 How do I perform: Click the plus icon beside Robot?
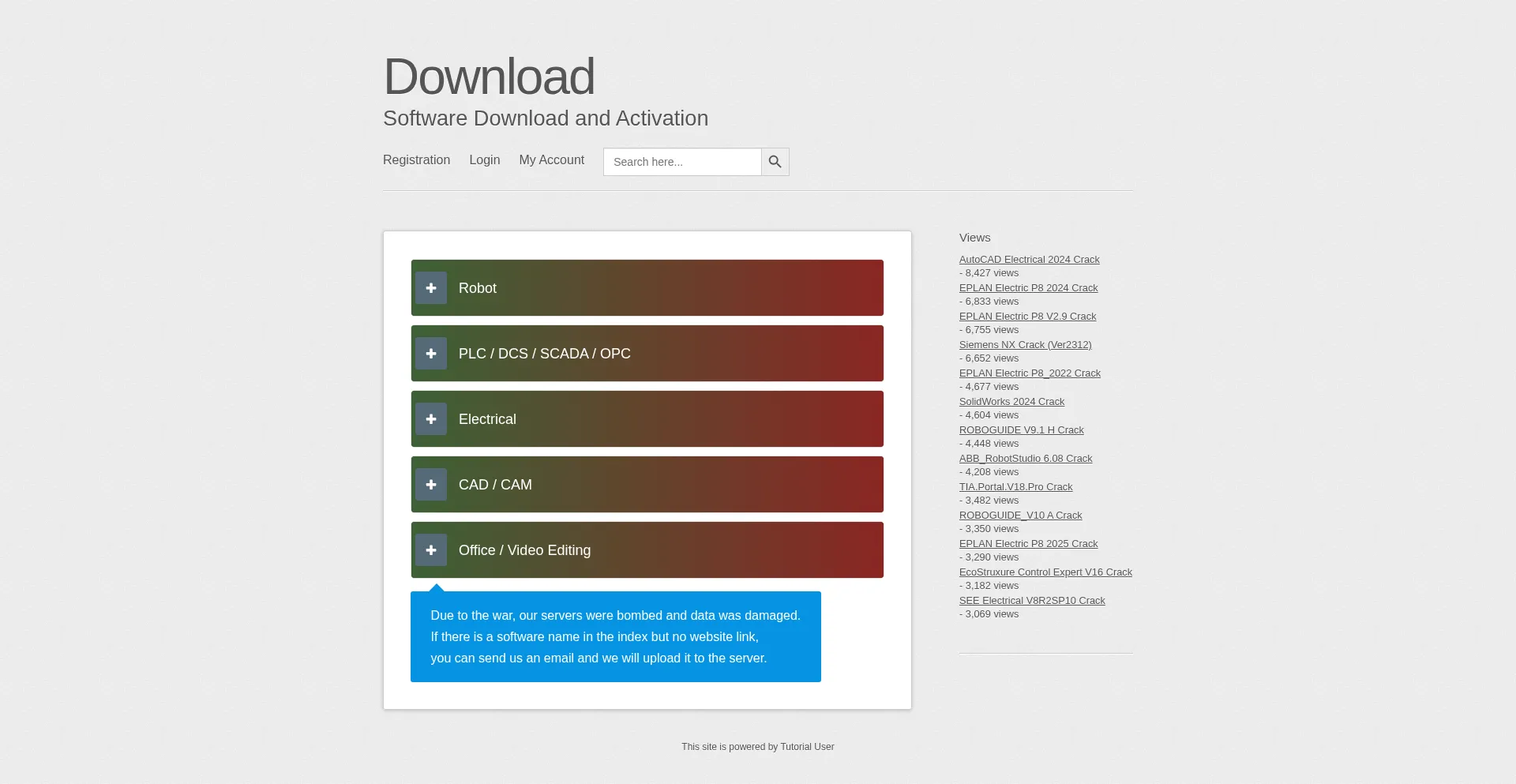point(431,288)
